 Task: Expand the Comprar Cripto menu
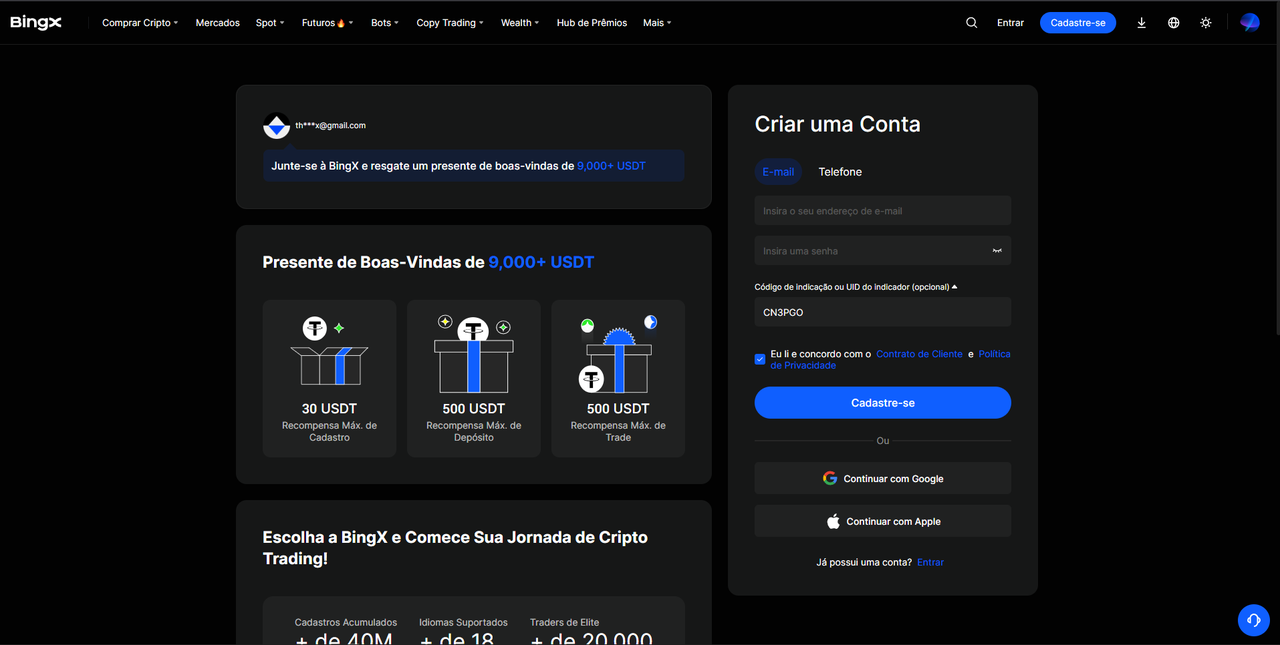coord(140,22)
